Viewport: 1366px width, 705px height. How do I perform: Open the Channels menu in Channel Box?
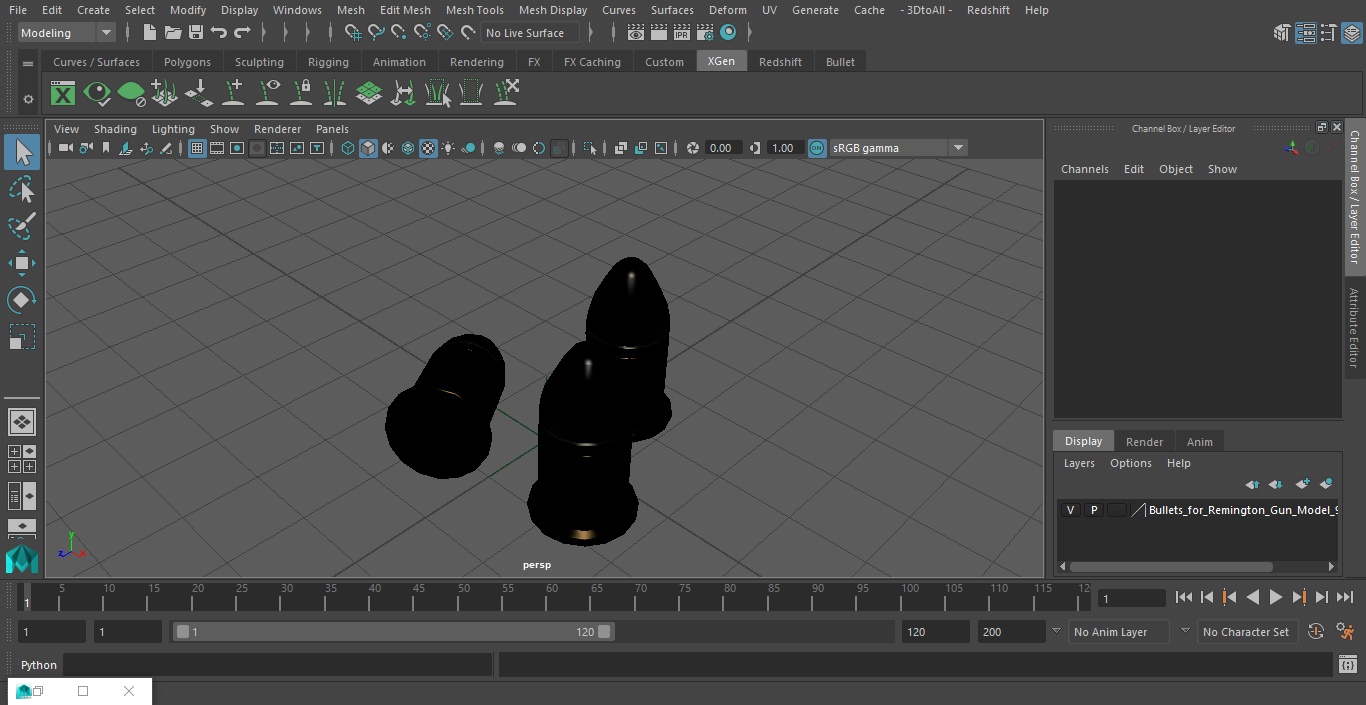(1085, 169)
